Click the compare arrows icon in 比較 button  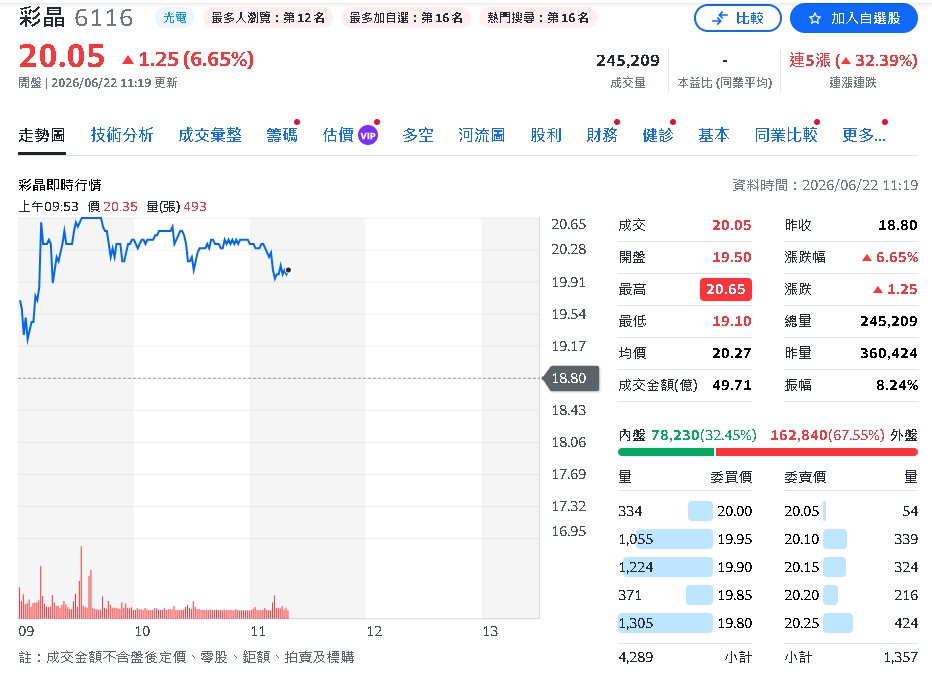pos(720,18)
